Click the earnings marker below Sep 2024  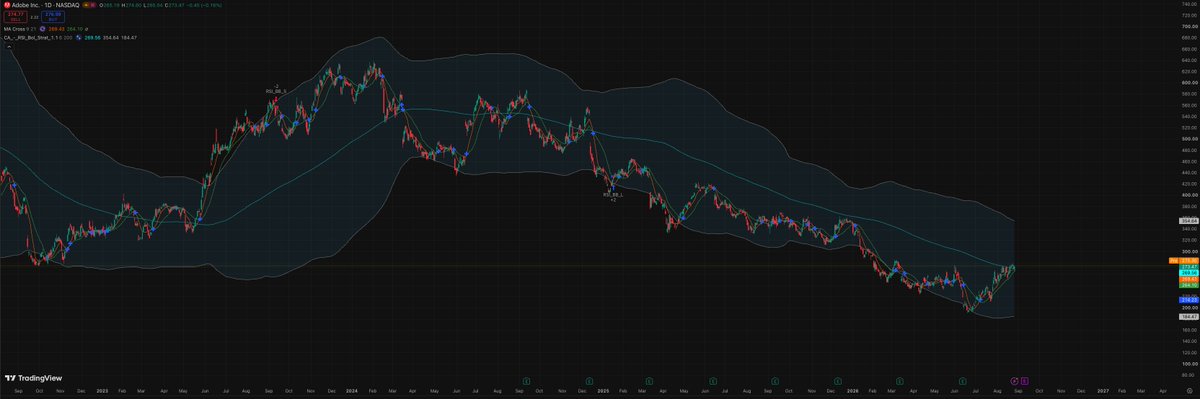click(x=527, y=381)
